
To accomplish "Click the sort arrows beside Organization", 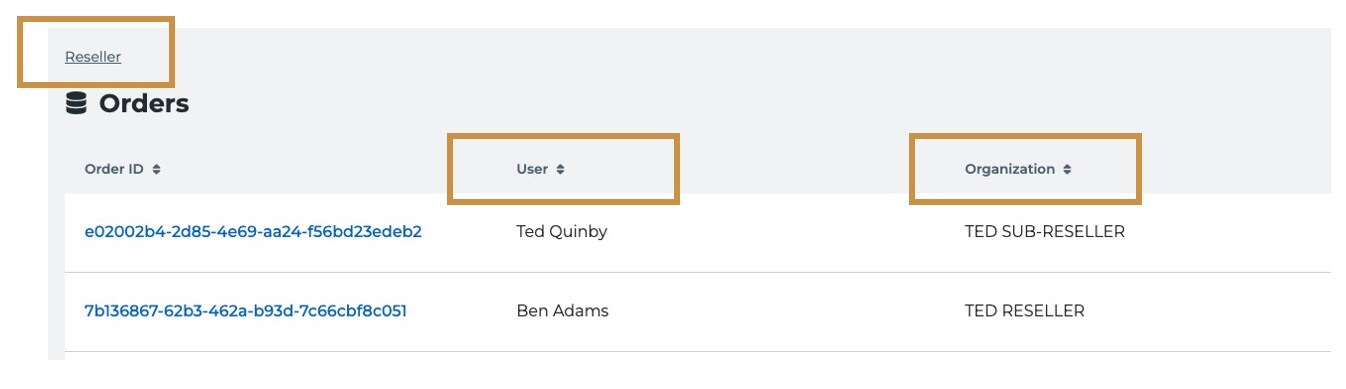I will [x=1067, y=170].
